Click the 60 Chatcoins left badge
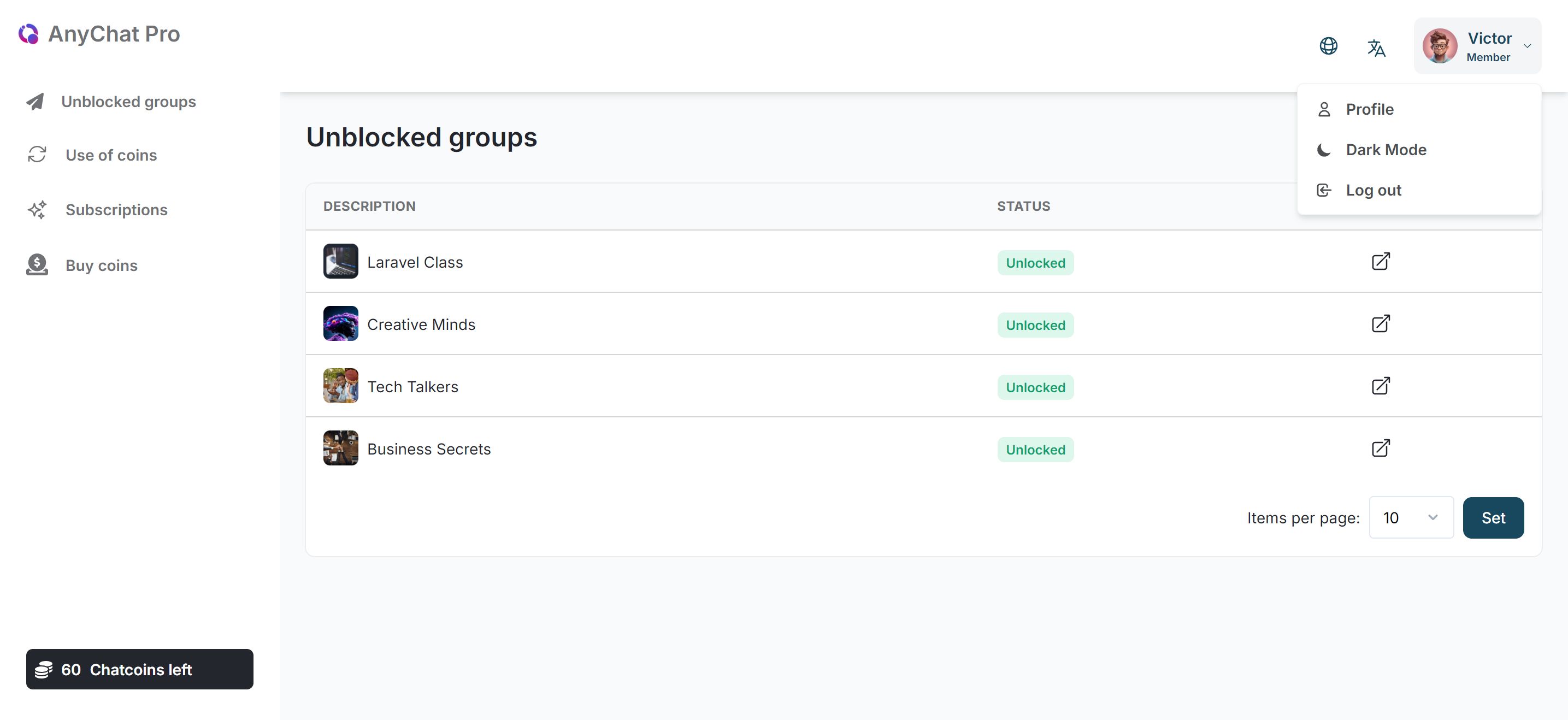Viewport: 1568px width, 720px height. pos(139,669)
